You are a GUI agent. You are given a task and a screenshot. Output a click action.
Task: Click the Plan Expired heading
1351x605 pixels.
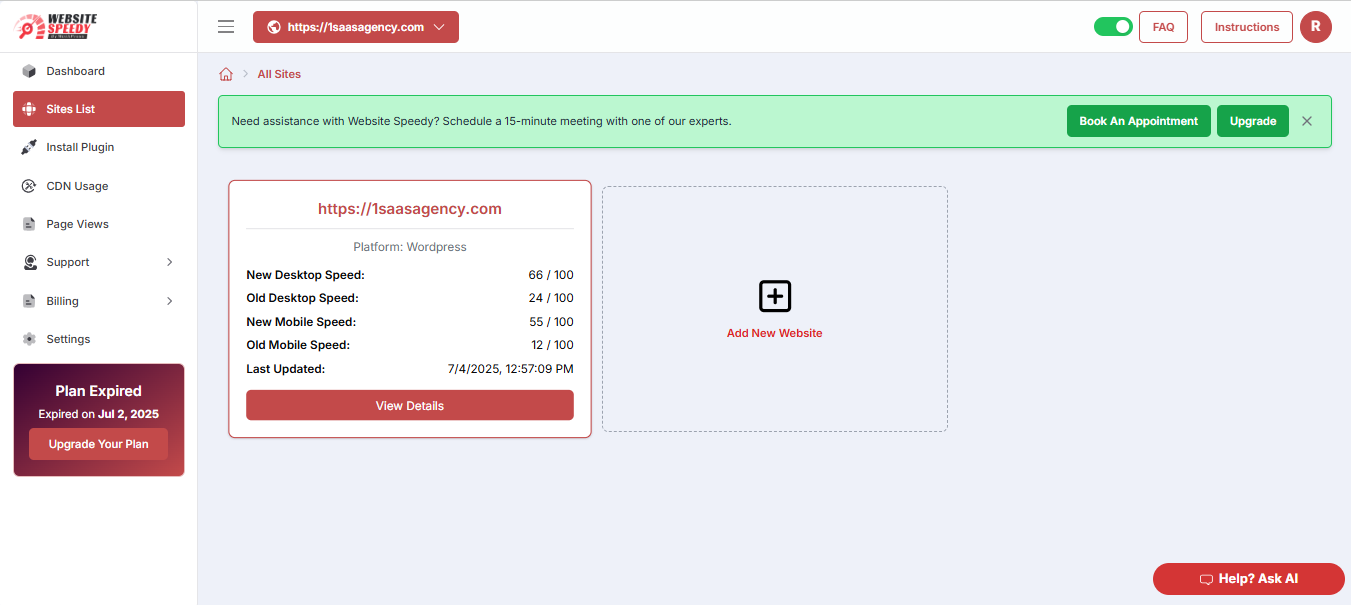pos(98,391)
